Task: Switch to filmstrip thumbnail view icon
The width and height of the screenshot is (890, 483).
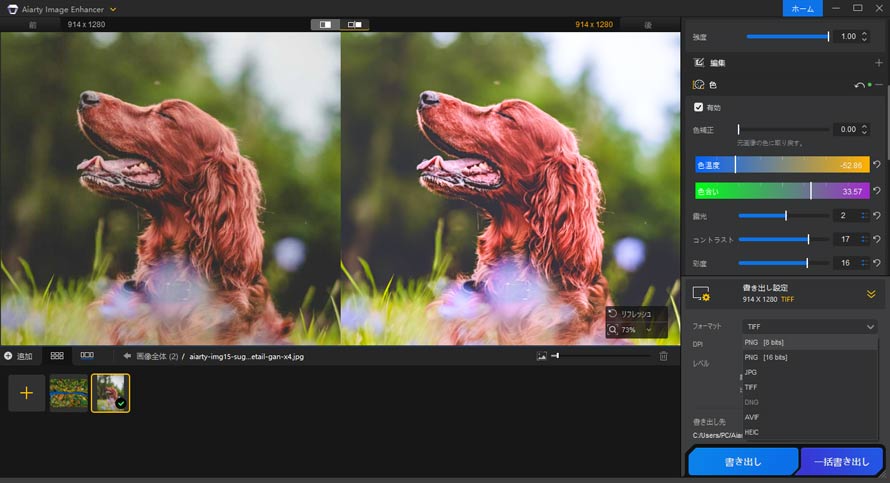Action: click(87, 356)
